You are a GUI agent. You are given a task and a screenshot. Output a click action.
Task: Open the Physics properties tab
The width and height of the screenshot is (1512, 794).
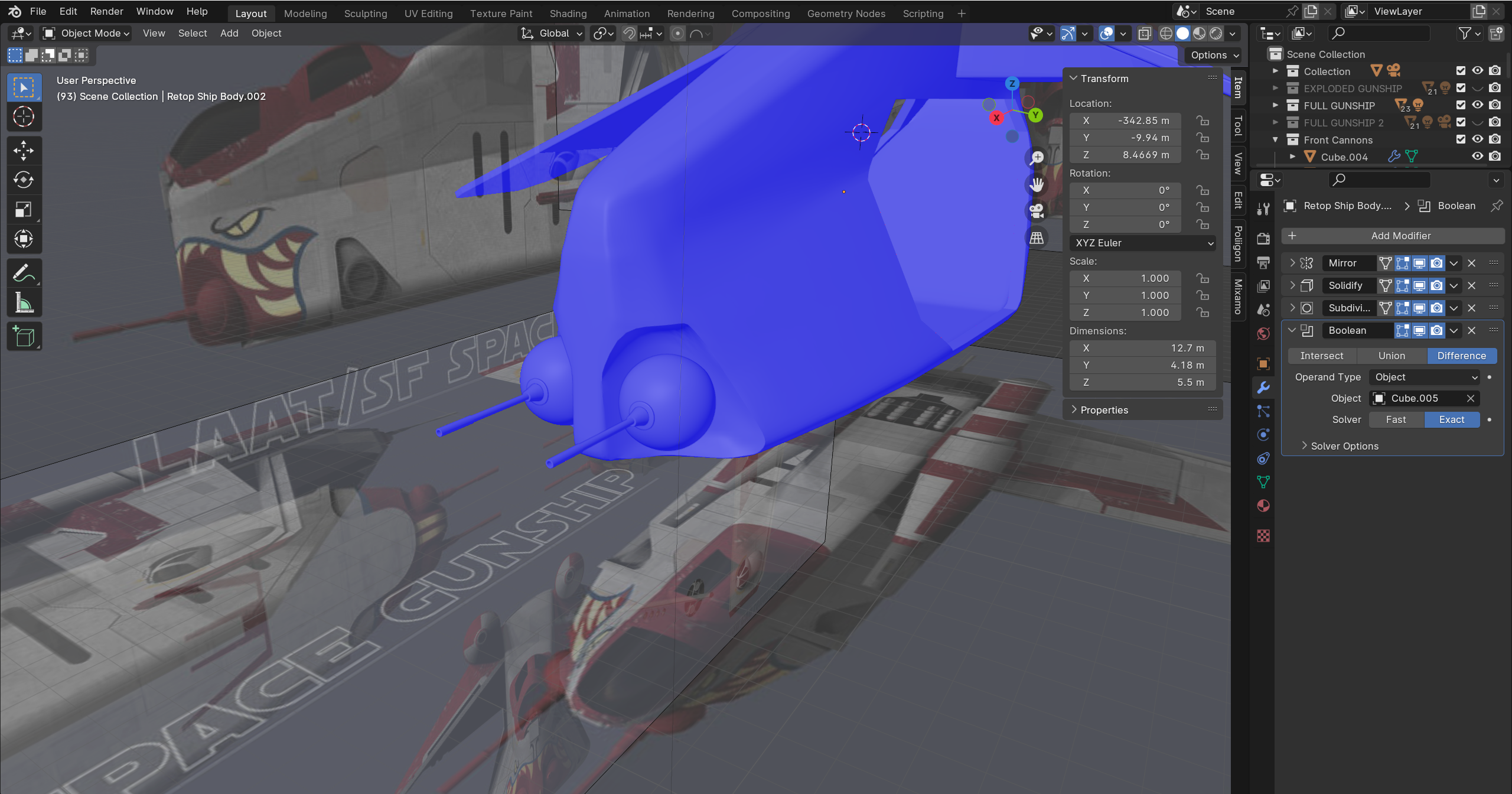click(1263, 435)
